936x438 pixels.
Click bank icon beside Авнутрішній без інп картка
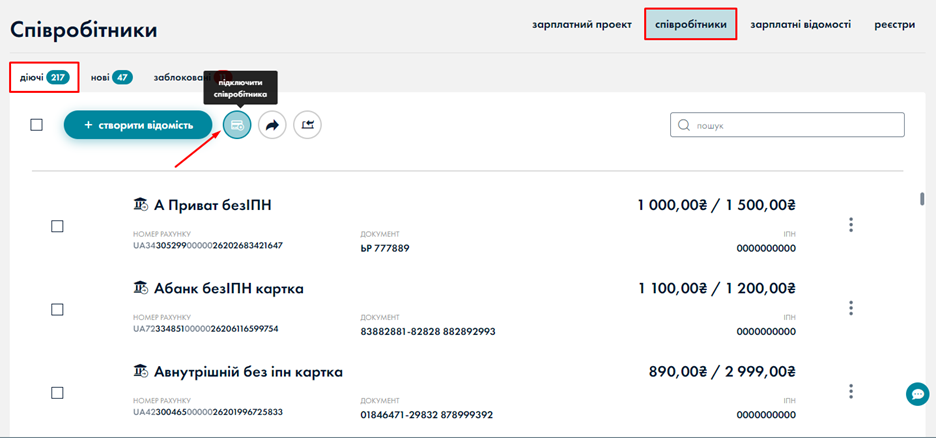pyautogui.click(x=141, y=371)
